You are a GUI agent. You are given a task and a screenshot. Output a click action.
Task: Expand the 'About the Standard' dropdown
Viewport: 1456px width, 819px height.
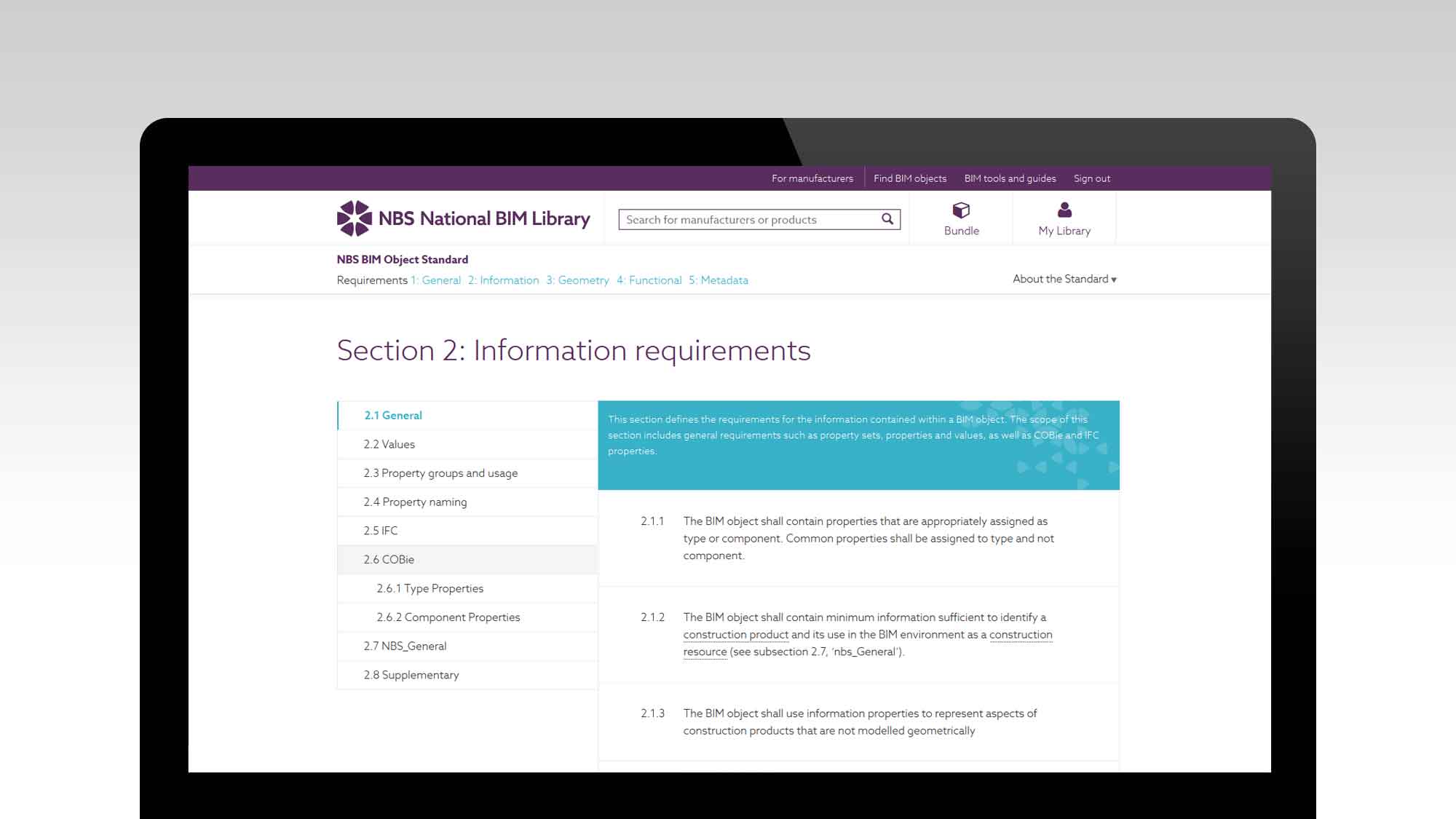pyautogui.click(x=1064, y=279)
